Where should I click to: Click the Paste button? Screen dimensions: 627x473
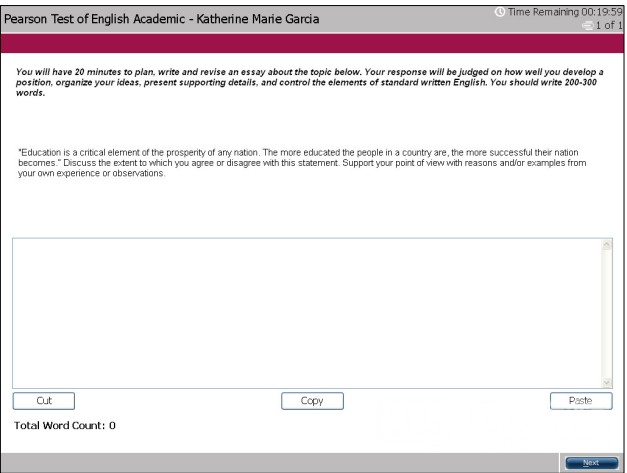click(x=581, y=401)
